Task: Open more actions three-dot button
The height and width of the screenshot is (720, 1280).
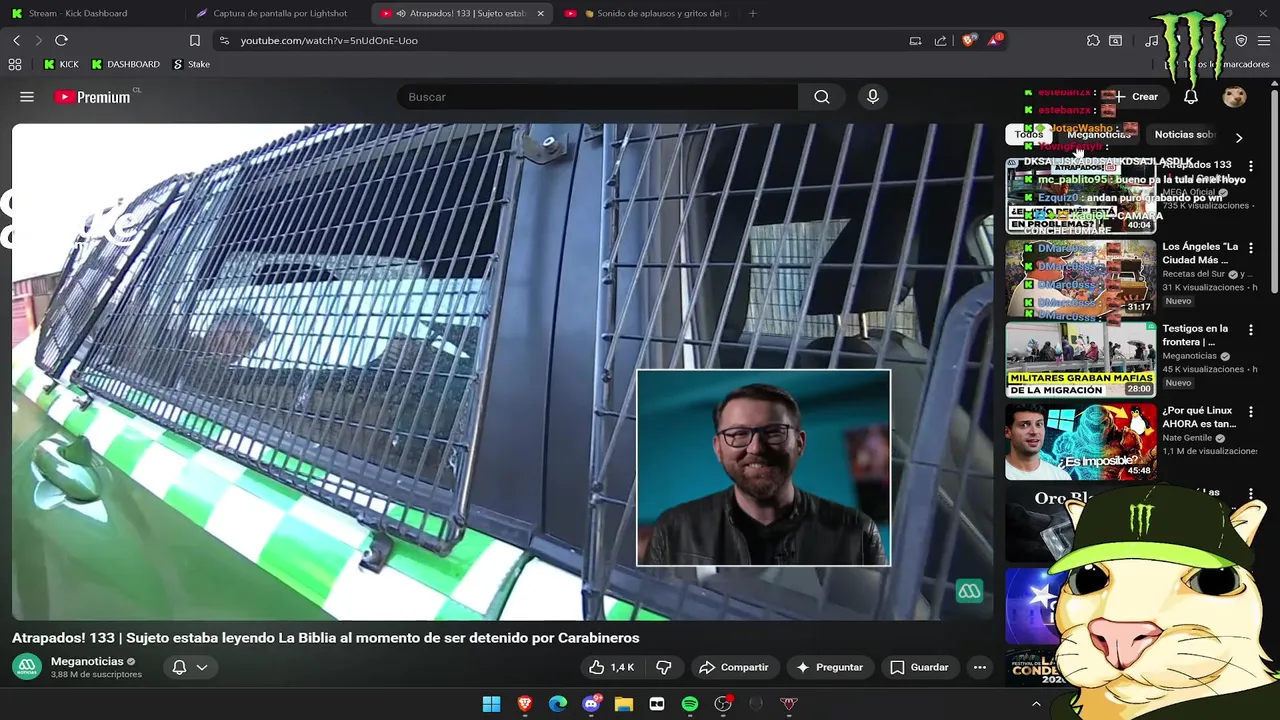Action: point(980,667)
